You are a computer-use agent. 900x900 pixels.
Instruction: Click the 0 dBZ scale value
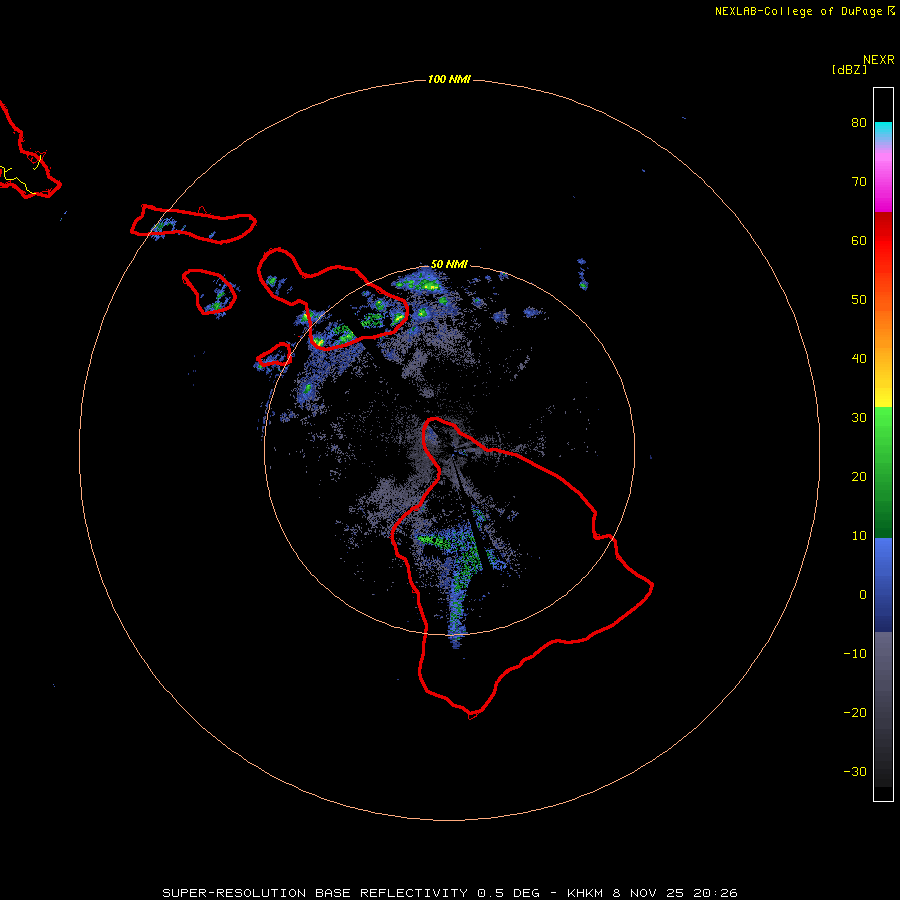click(863, 595)
